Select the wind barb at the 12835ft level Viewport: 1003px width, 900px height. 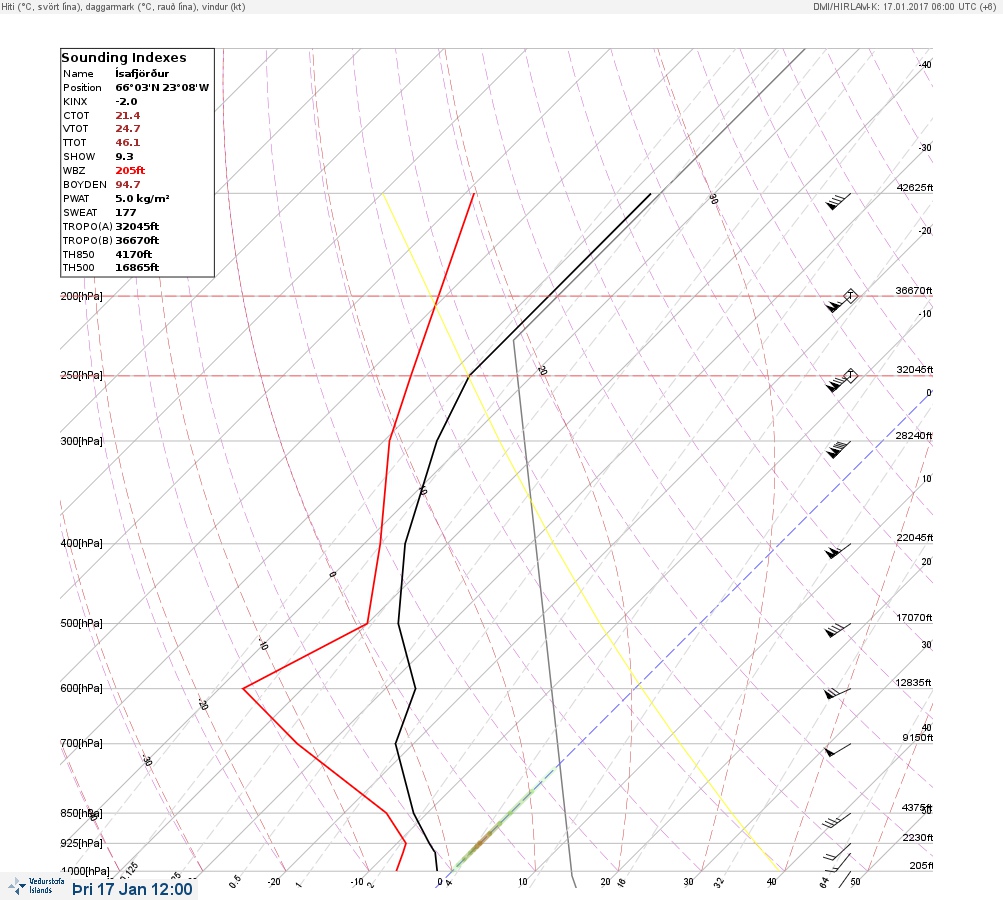pyautogui.click(x=837, y=693)
